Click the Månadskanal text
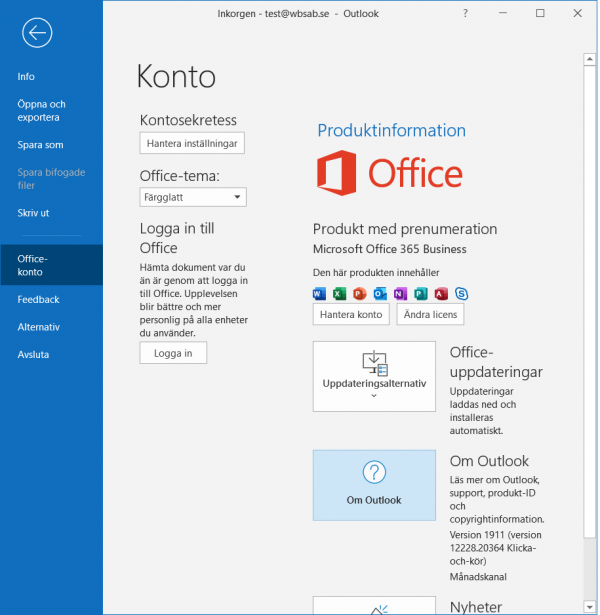The image size is (600, 615). point(478,577)
